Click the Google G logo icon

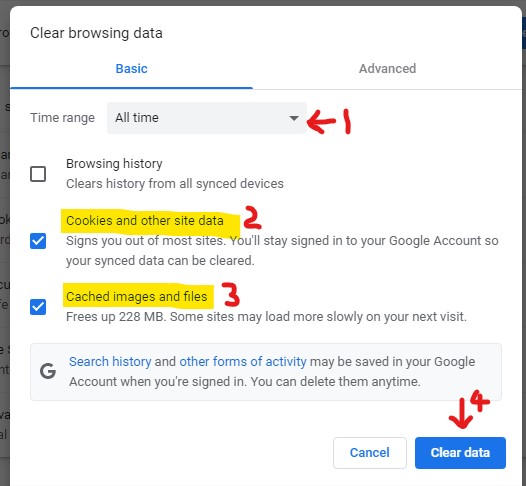coord(48,371)
